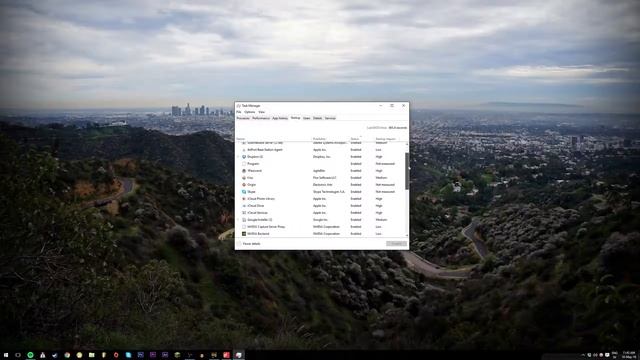The image size is (640, 360).
Task: Open Spotify from the taskbar
Action: click(x=30, y=355)
